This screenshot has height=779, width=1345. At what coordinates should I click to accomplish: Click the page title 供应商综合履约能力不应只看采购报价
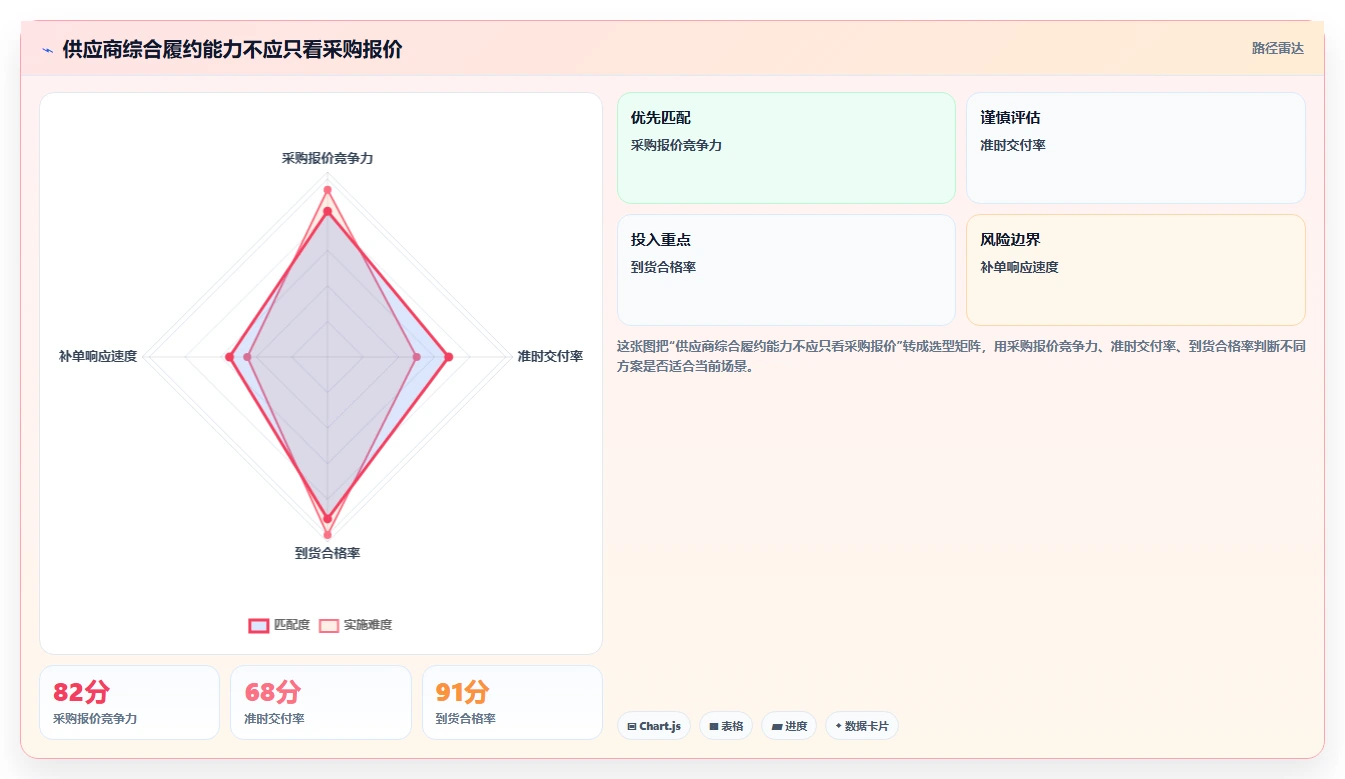coord(232,50)
